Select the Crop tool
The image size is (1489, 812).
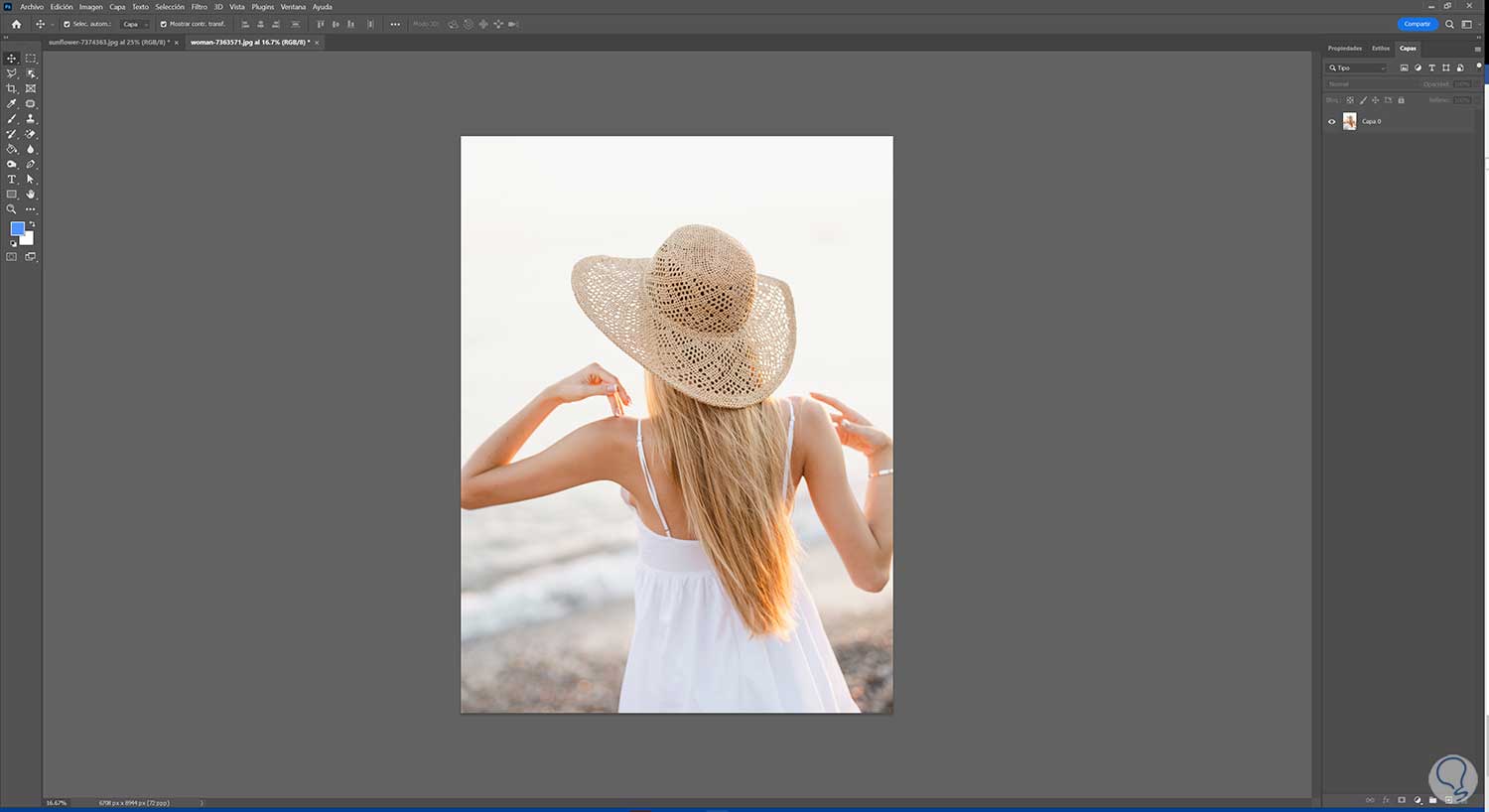[x=12, y=88]
